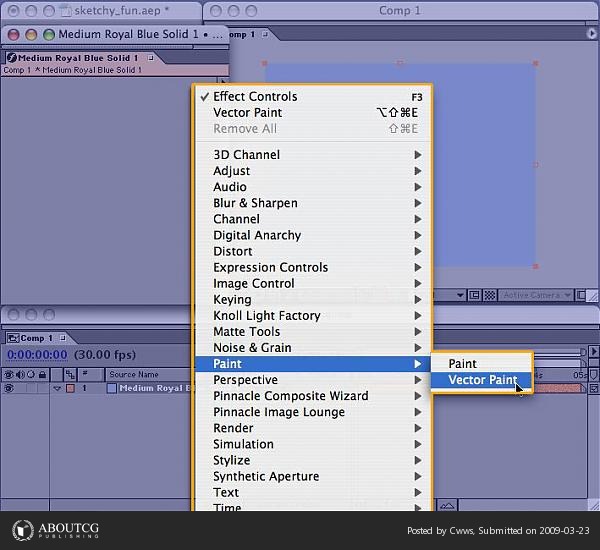Click the timeline right-arrow options button
The height and width of the screenshot is (550, 600).
593,351
